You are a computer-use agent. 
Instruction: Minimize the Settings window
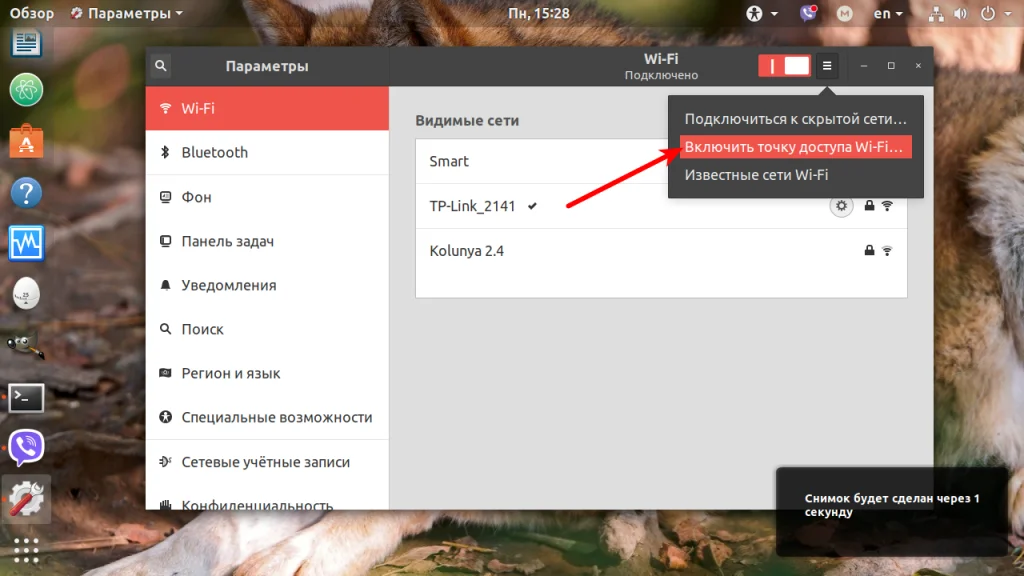tap(863, 66)
